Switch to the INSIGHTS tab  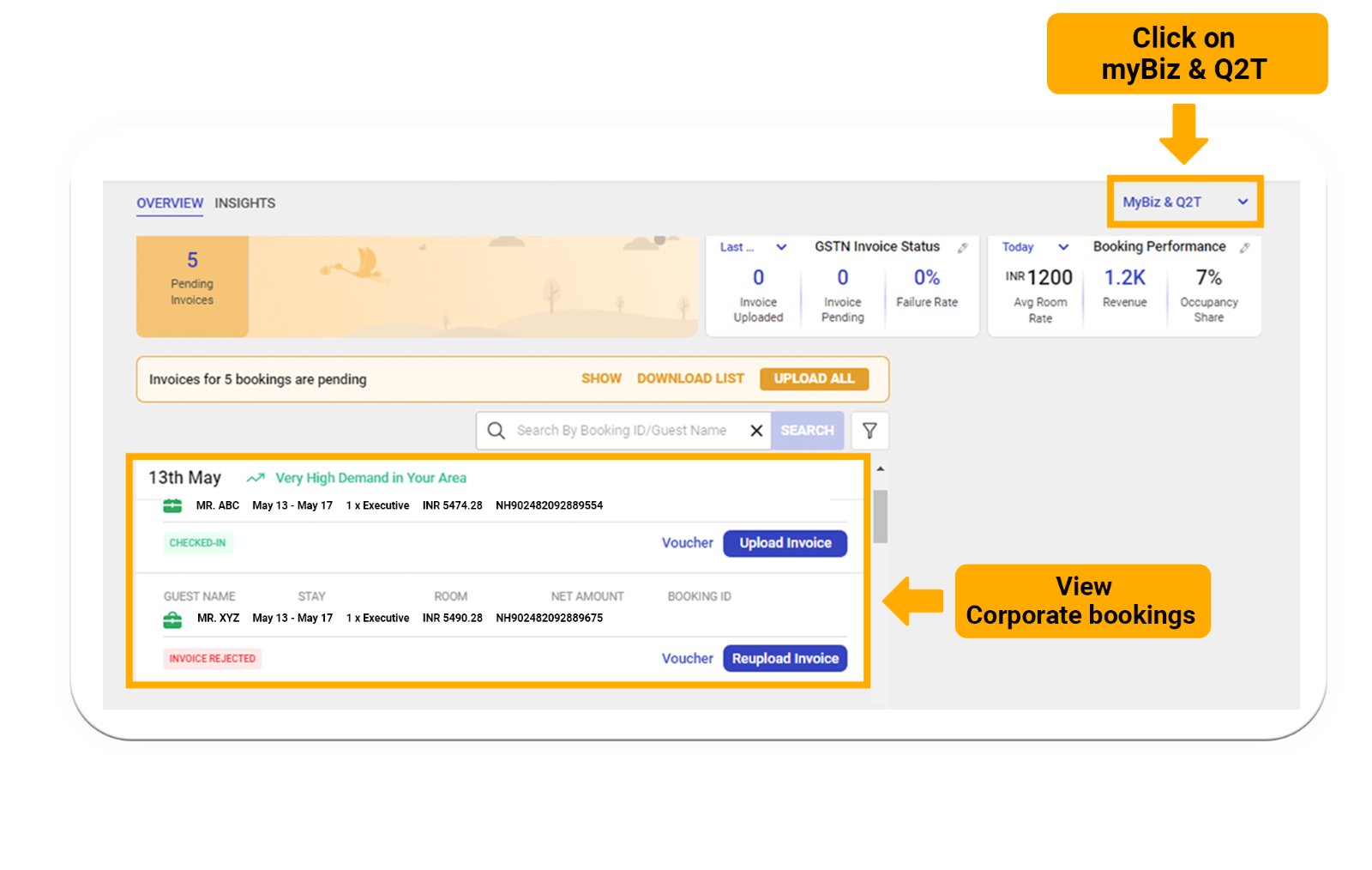246,203
